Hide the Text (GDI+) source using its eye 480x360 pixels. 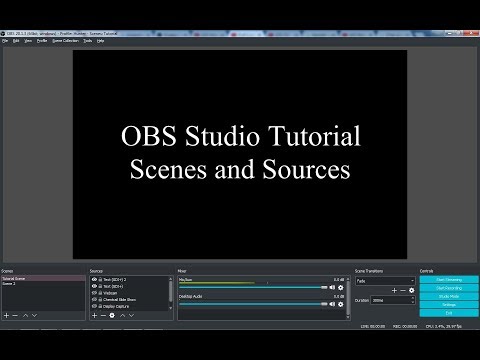94,286
